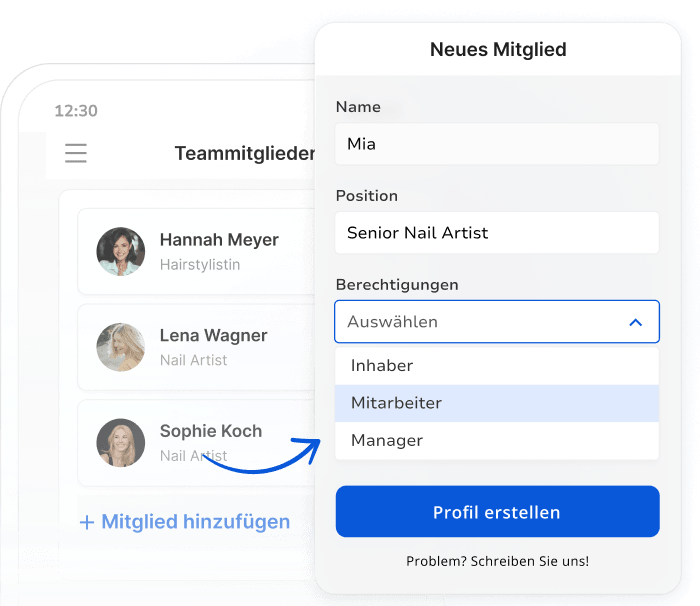Click Mitglied hinzufügen link
Image resolution: width=700 pixels, height=606 pixels.
196,522
